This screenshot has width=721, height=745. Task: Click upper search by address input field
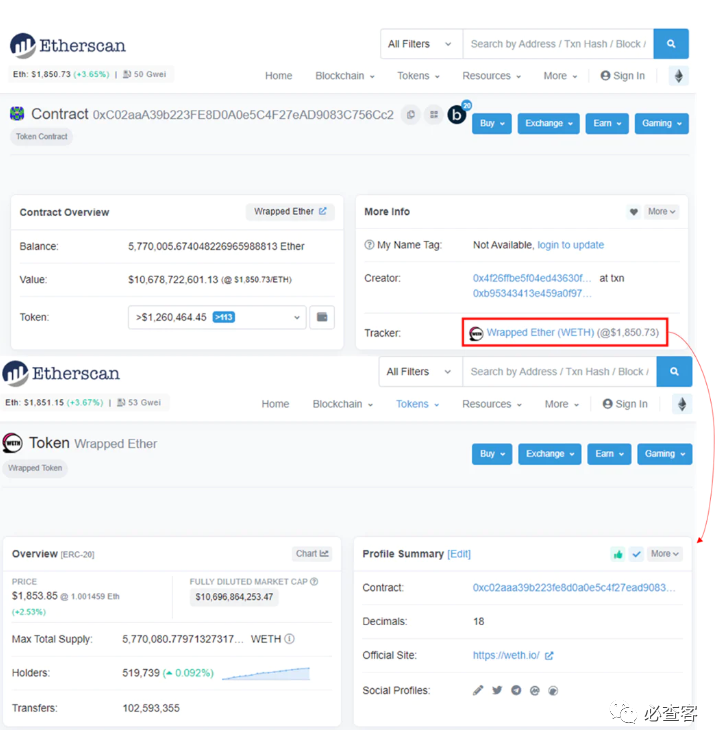tap(558, 44)
